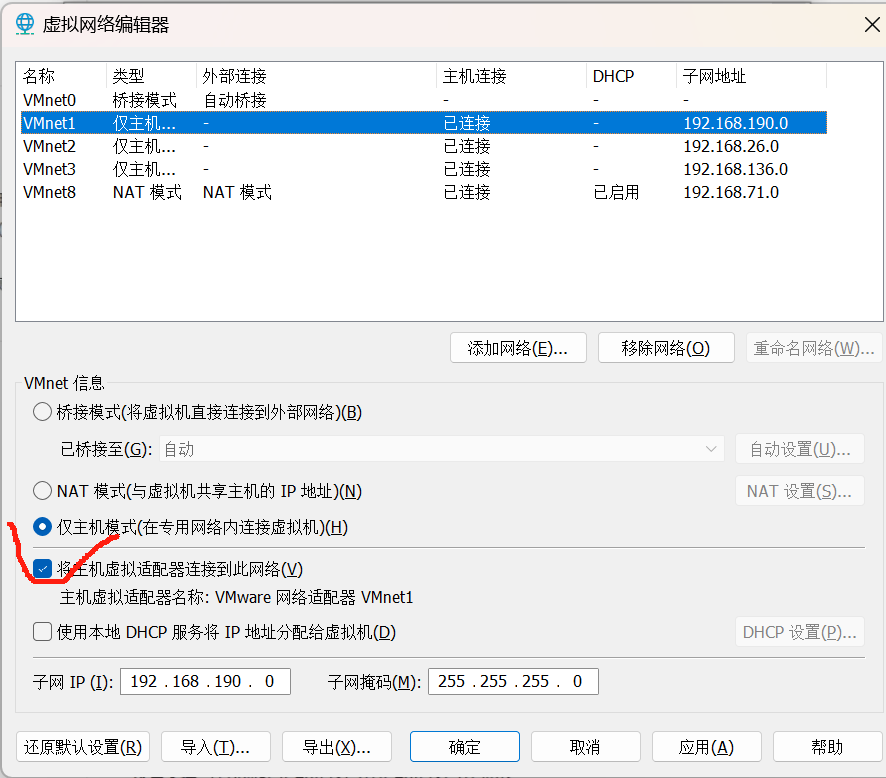
Task: Toggle 将主机虚拟适配器连接到此网络 checkbox
Action: [42, 569]
